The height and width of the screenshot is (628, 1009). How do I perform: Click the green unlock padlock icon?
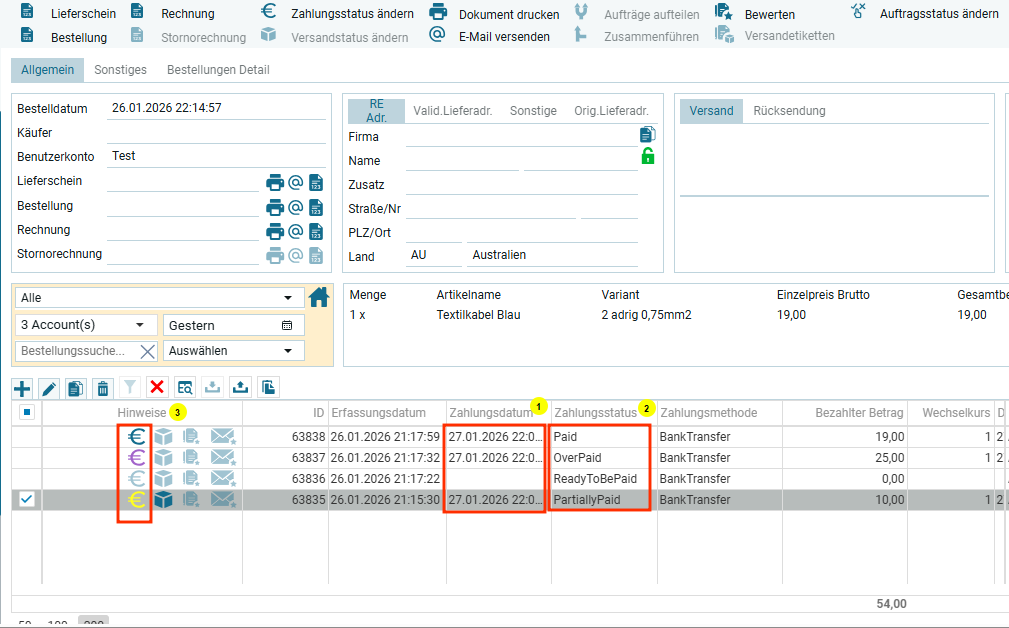click(x=648, y=156)
